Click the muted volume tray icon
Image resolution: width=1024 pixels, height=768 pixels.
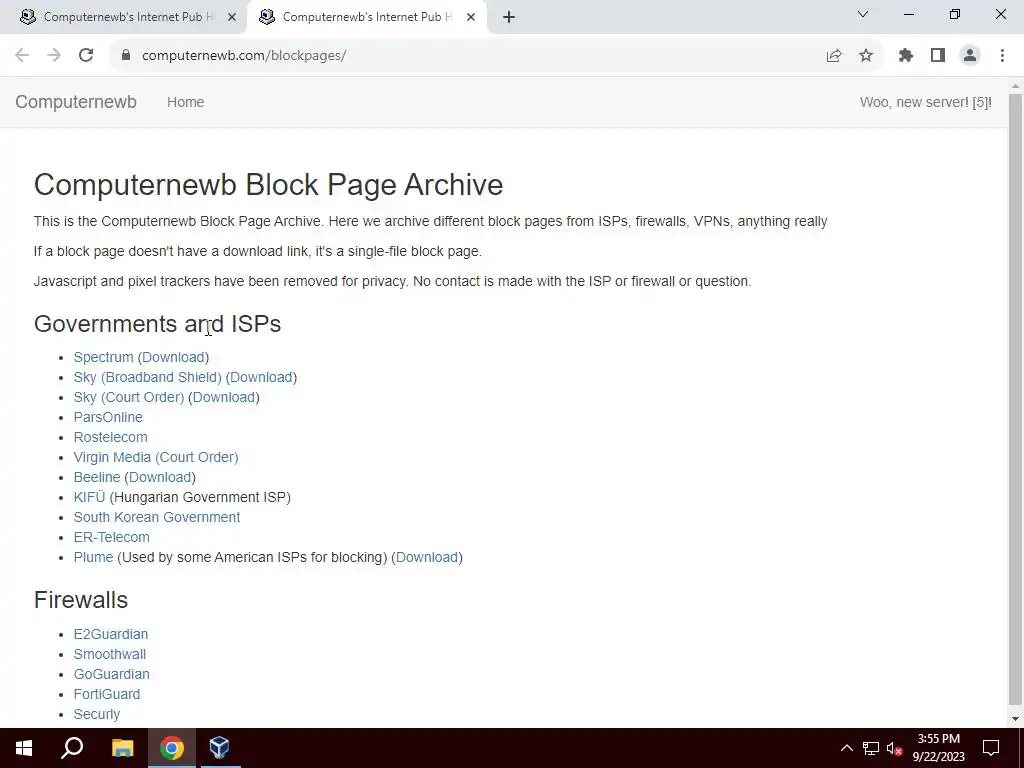(894, 748)
